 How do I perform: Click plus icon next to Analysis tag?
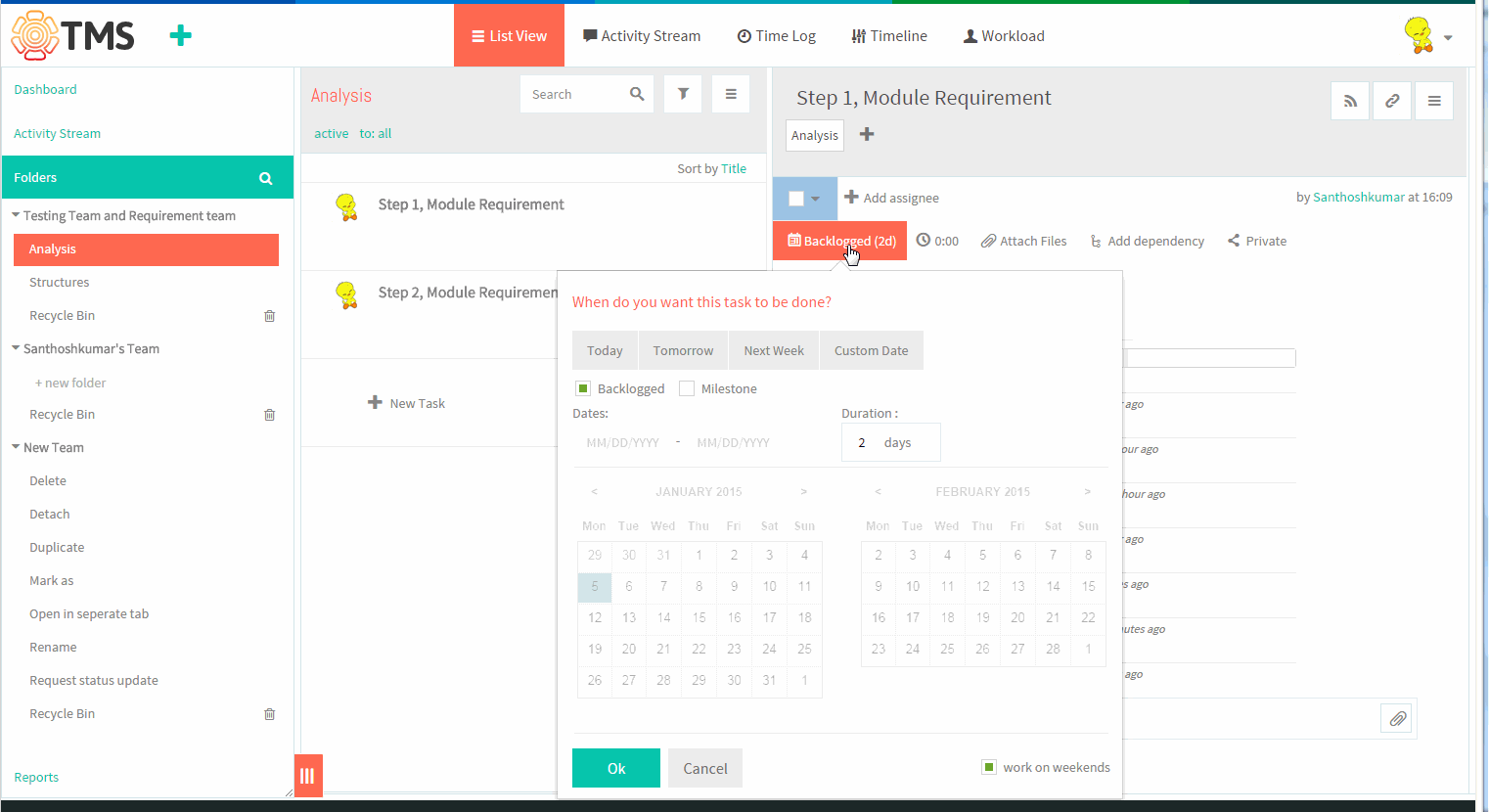(867, 134)
